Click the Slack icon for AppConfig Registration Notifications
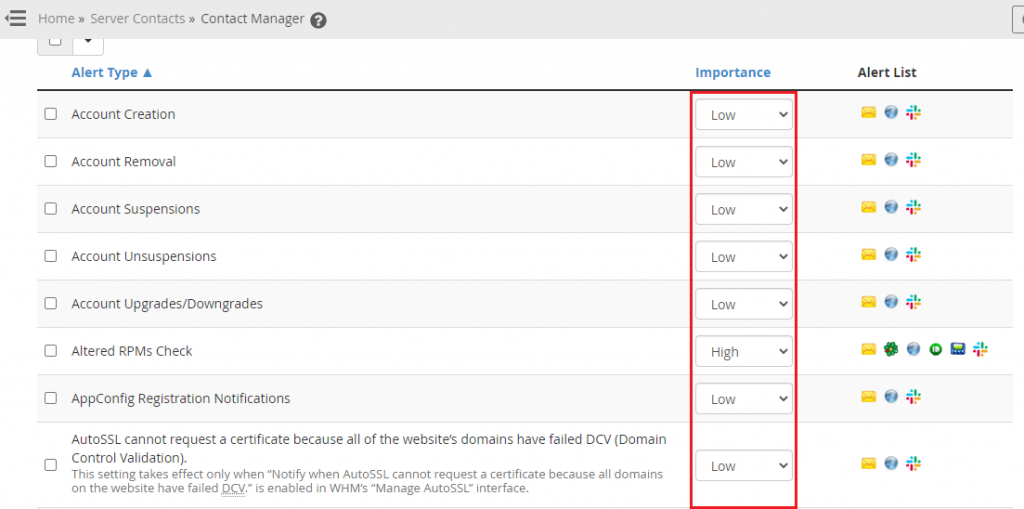Screen dimensions: 1024x509 (913, 396)
